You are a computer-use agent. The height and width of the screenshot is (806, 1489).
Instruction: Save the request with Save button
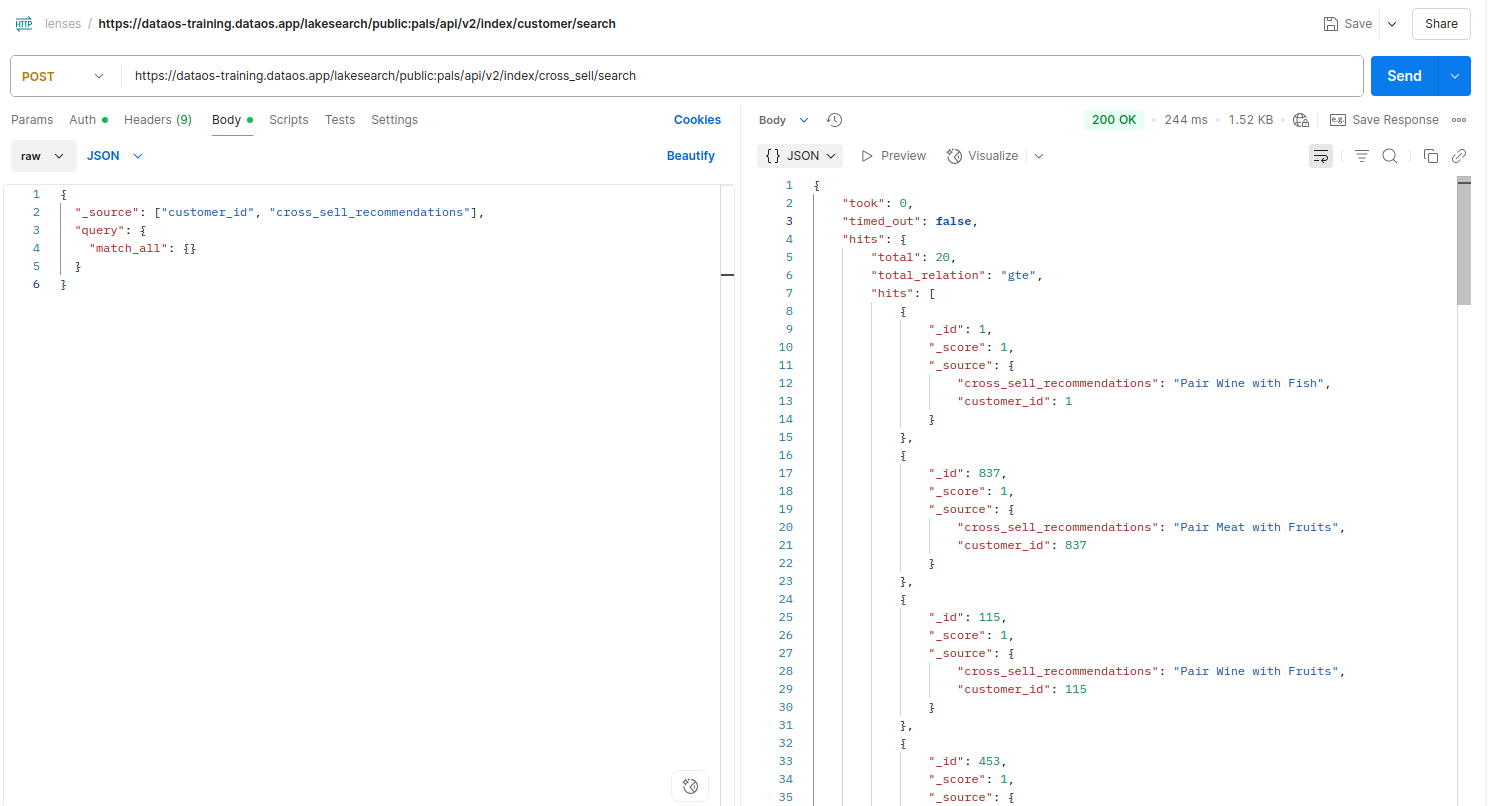tap(1347, 24)
